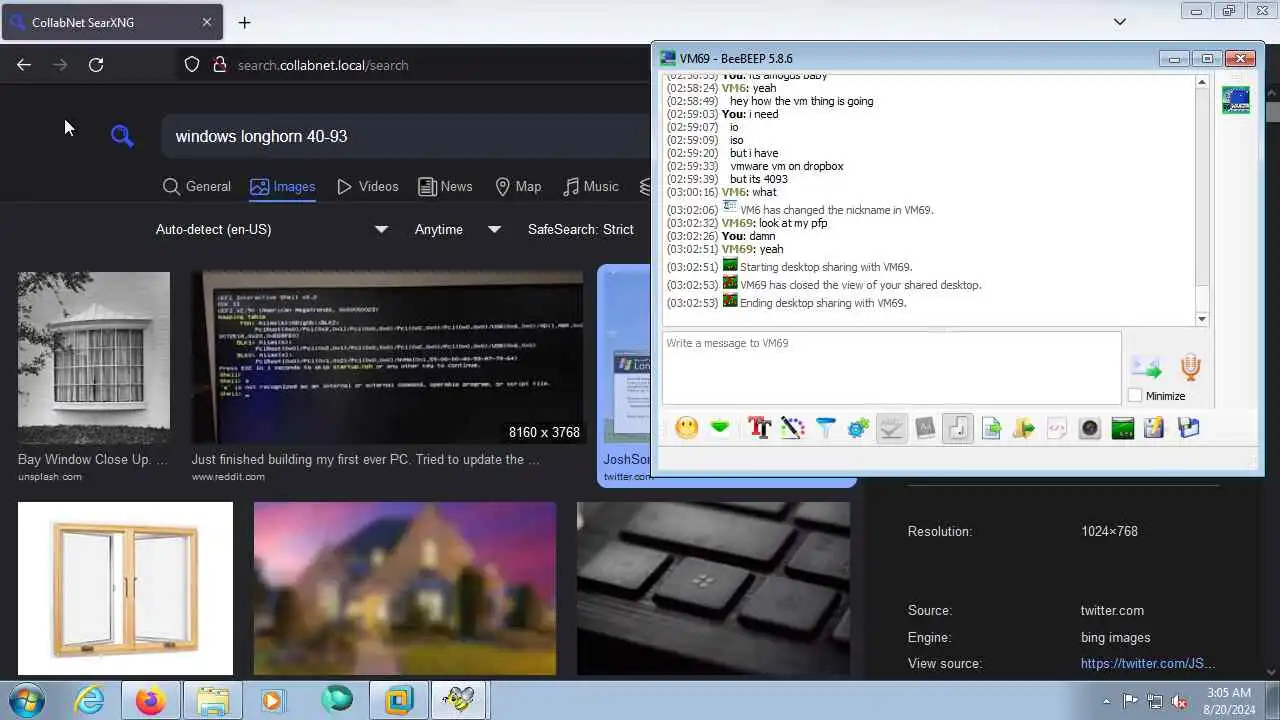
Task: Click the URL bar search.collabnet.local address
Action: pyautogui.click(x=323, y=65)
